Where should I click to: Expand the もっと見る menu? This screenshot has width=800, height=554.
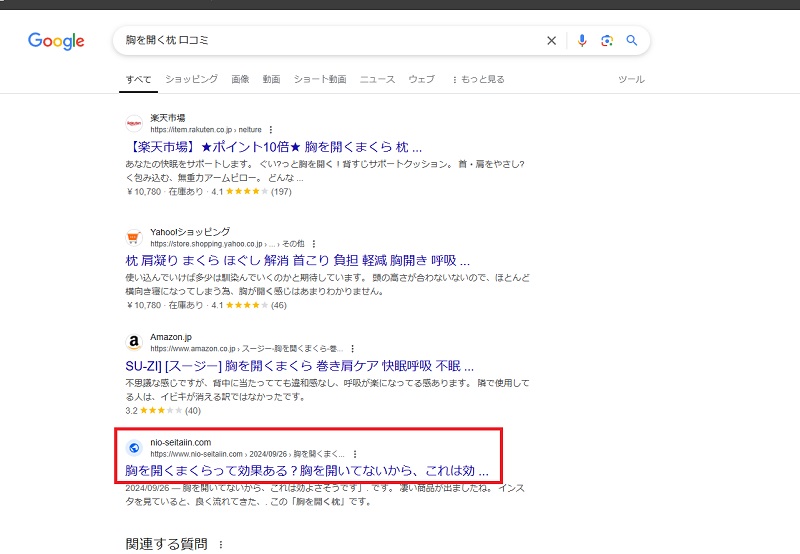point(478,79)
